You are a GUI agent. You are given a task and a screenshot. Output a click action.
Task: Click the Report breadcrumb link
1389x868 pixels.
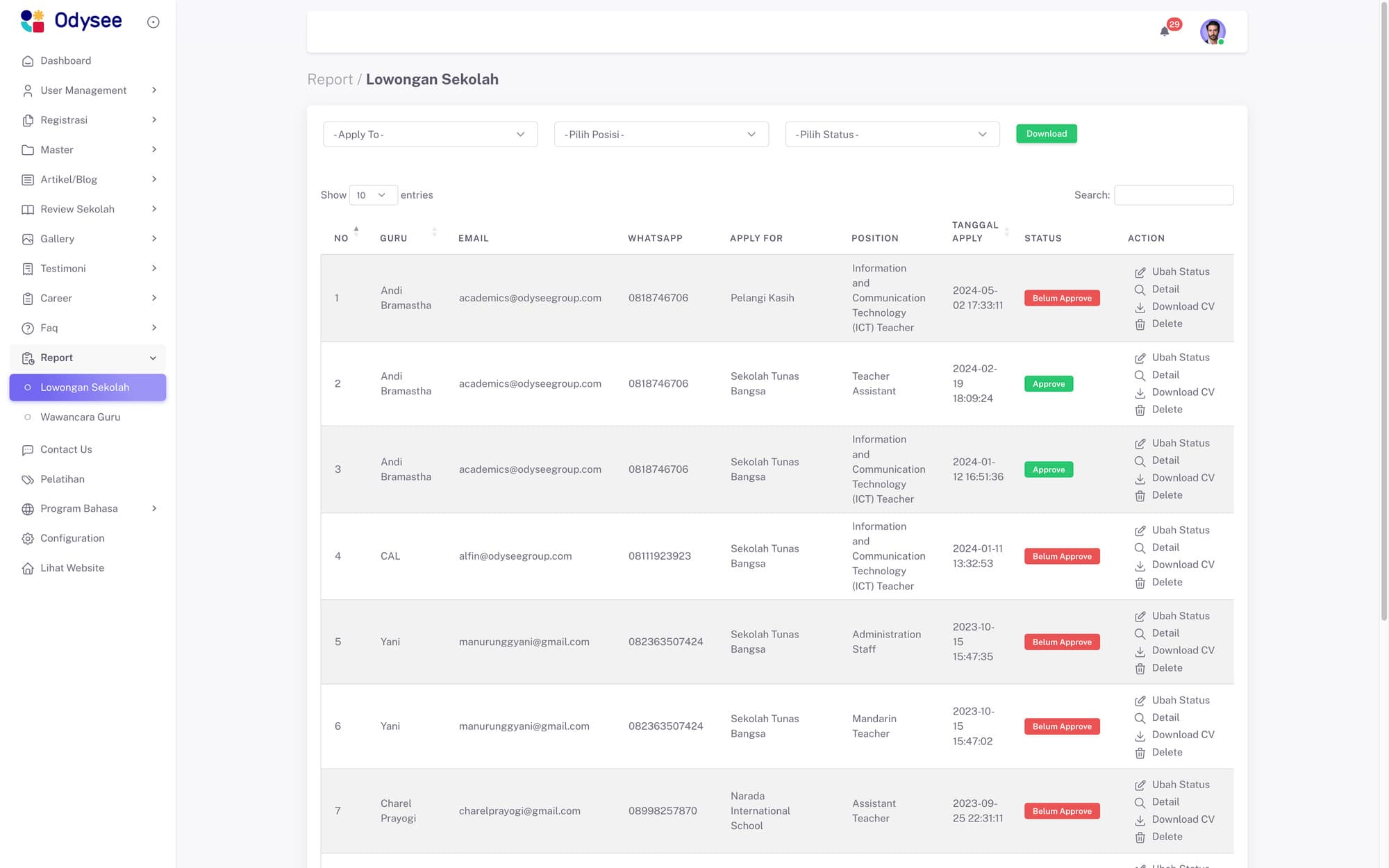330,79
